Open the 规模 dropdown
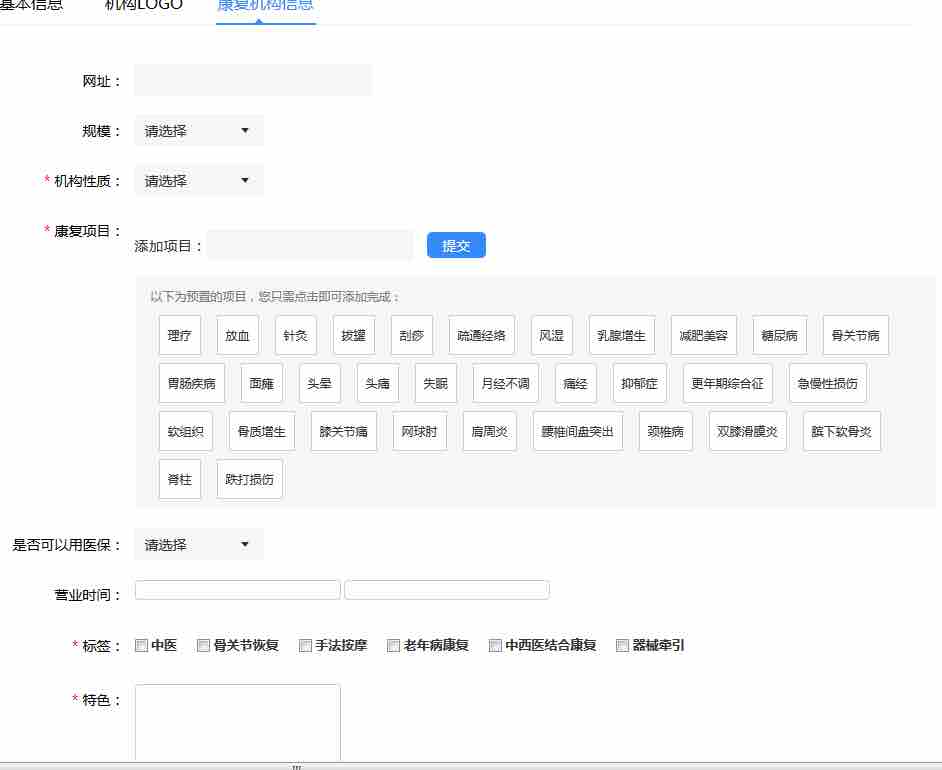The image size is (942, 770). coord(198,131)
